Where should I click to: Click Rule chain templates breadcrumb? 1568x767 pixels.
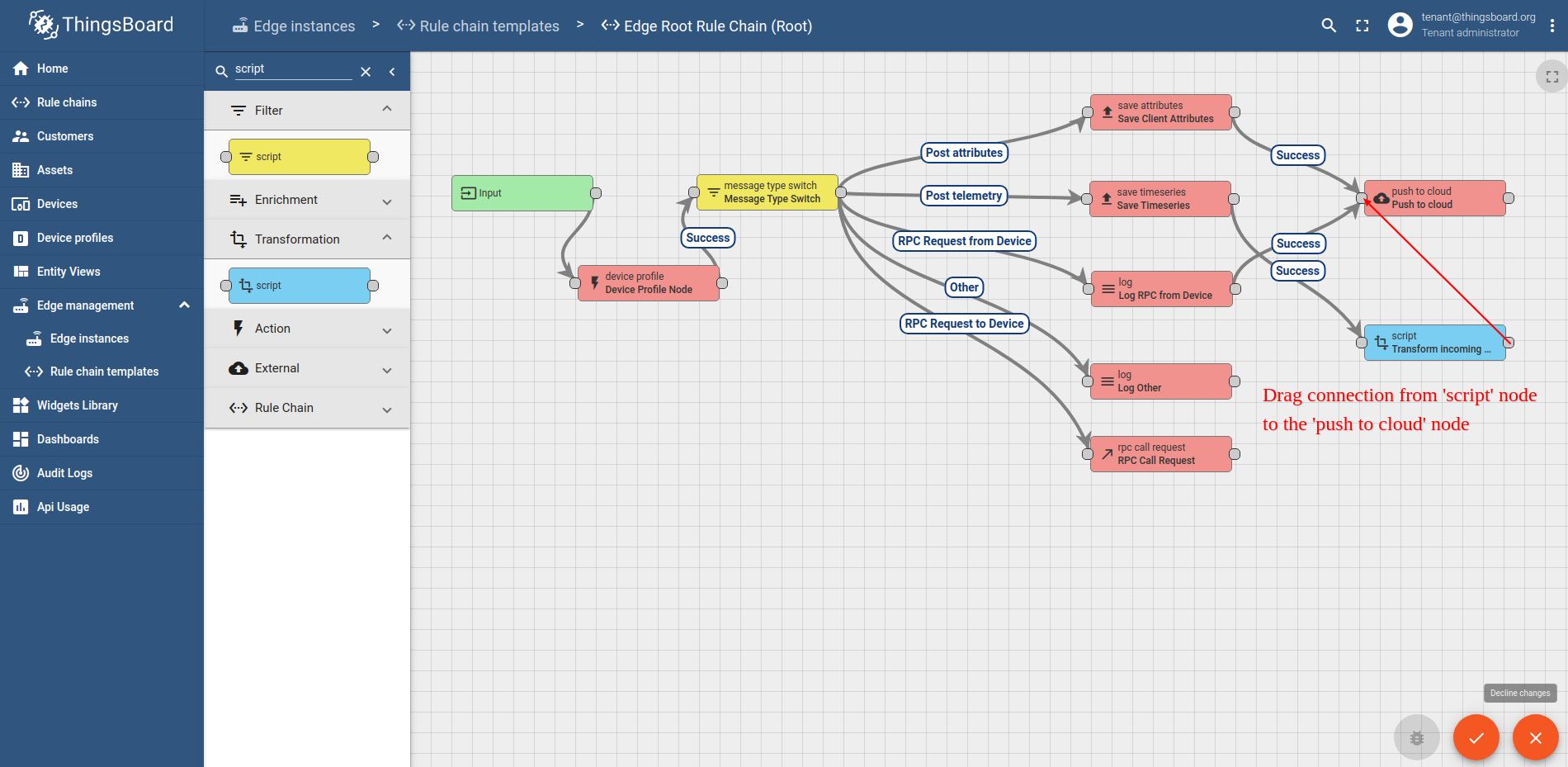point(479,26)
